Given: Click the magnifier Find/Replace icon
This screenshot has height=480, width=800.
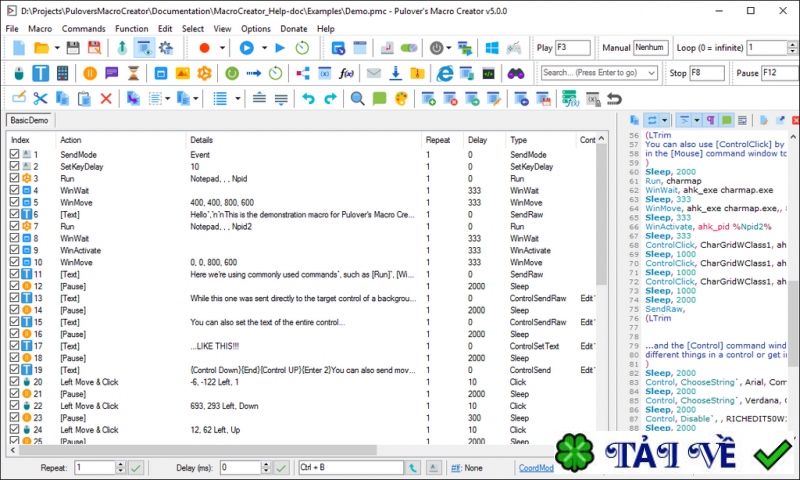Looking at the screenshot, I should coord(358,98).
